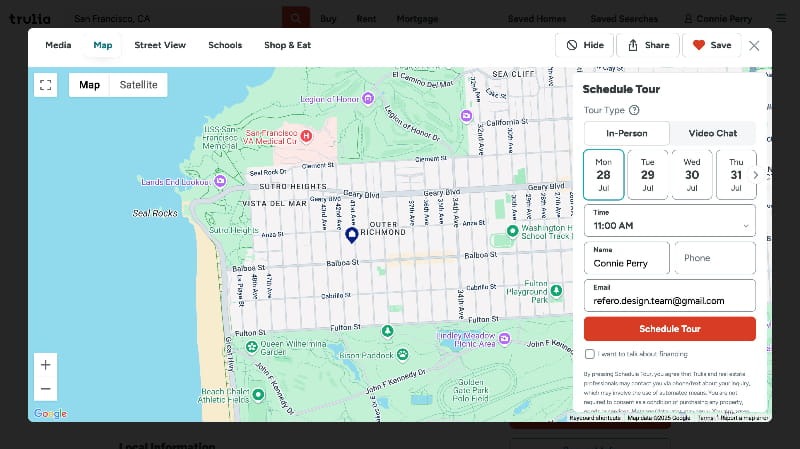This screenshot has width=800, height=449.
Task: Close the map modal with X
Action: coord(754,45)
